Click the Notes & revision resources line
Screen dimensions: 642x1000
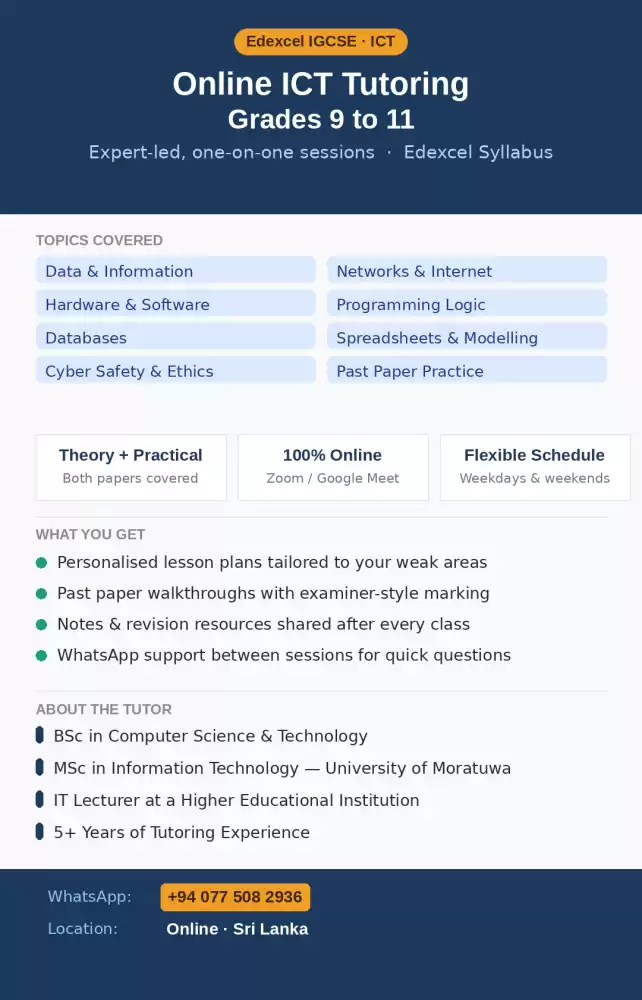pos(263,624)
